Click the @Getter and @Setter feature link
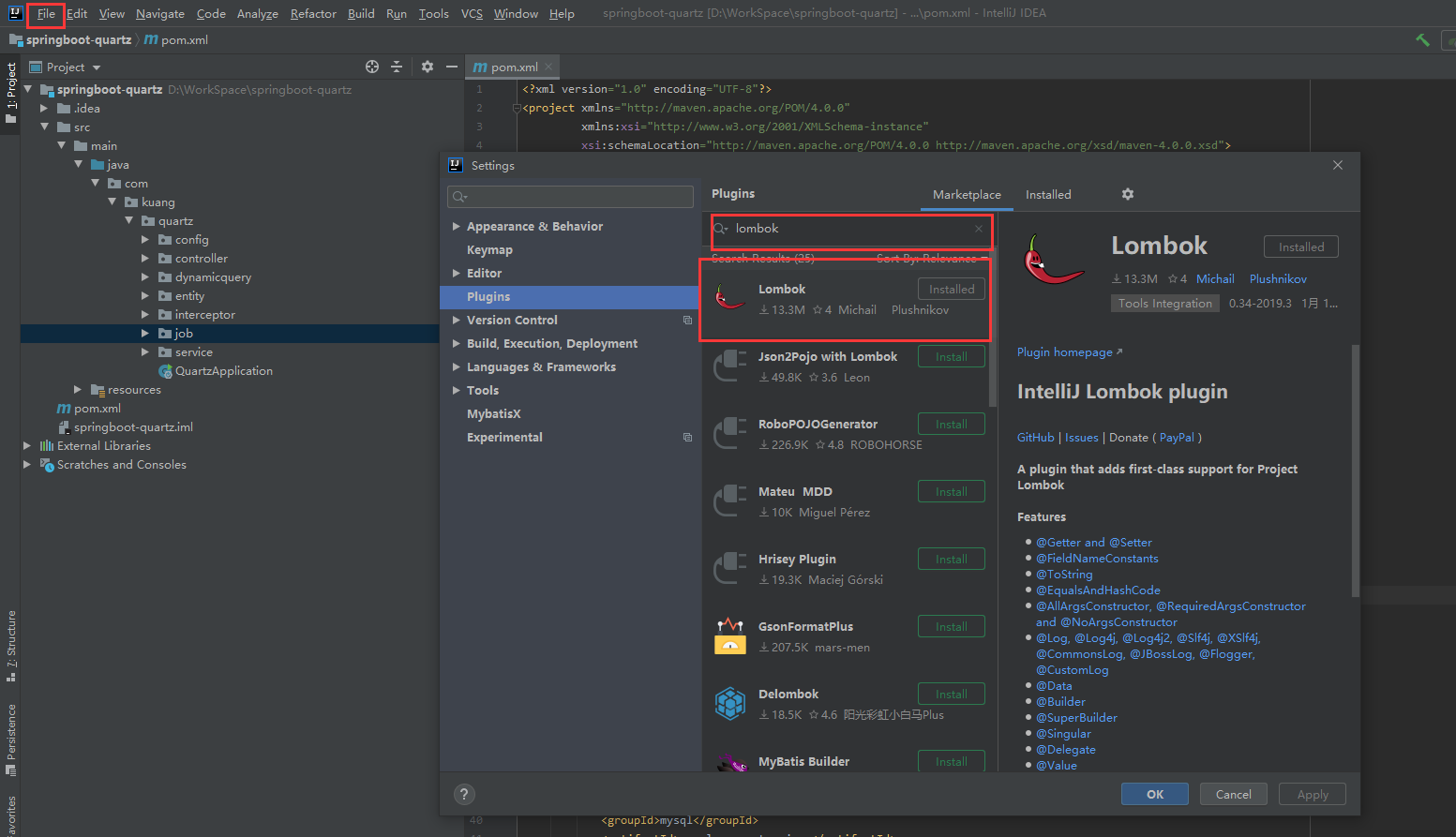 pos(1094,543)
